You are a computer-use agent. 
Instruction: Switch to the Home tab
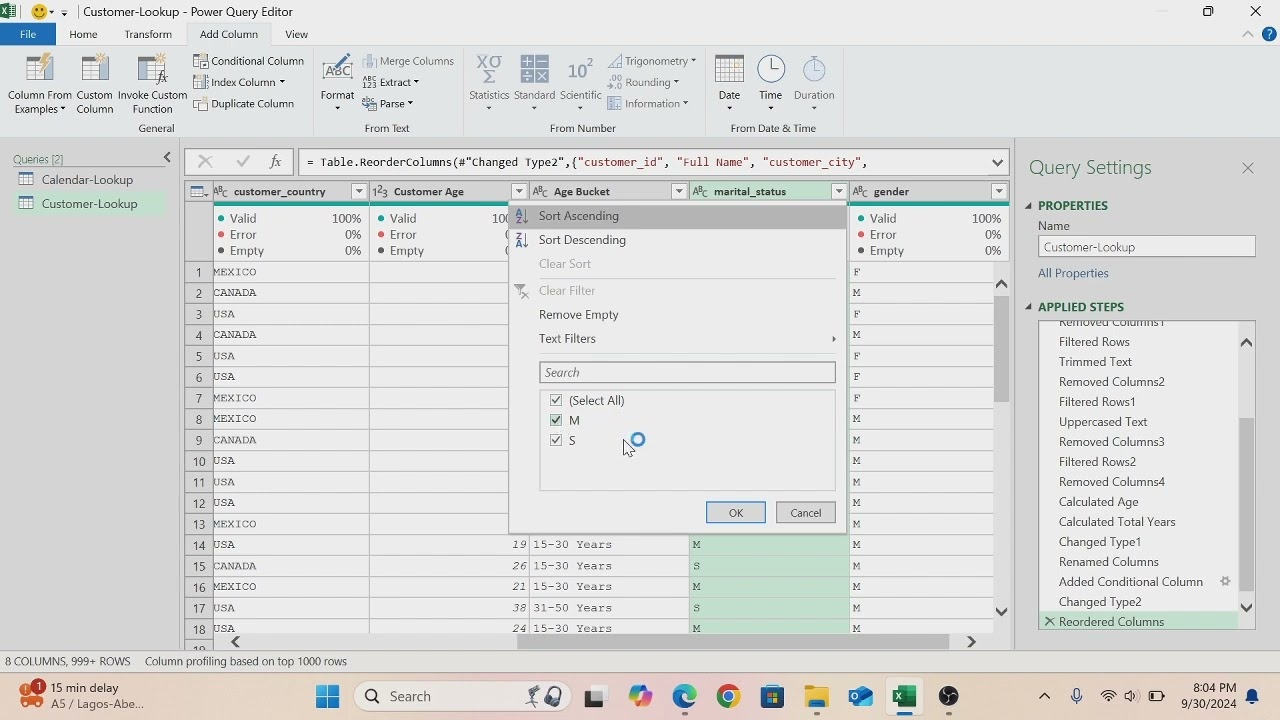click(x=83, y=34)
